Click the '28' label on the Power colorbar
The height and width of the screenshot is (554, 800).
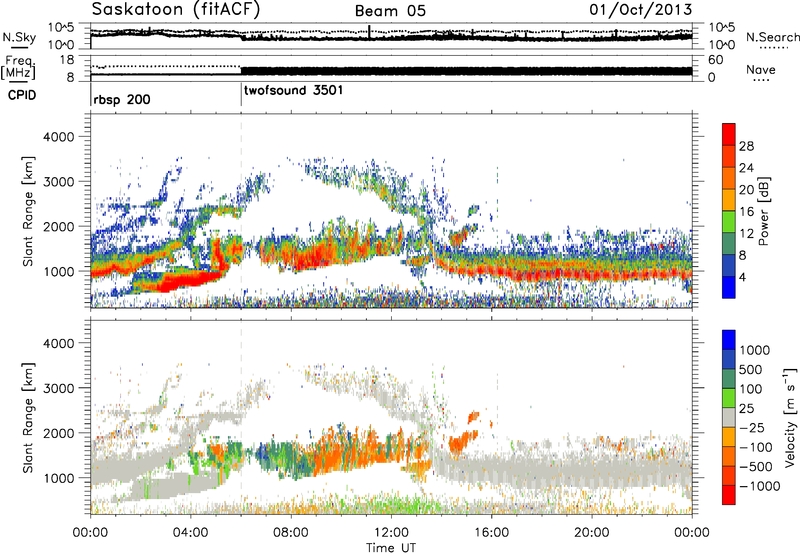coord(746,146)
